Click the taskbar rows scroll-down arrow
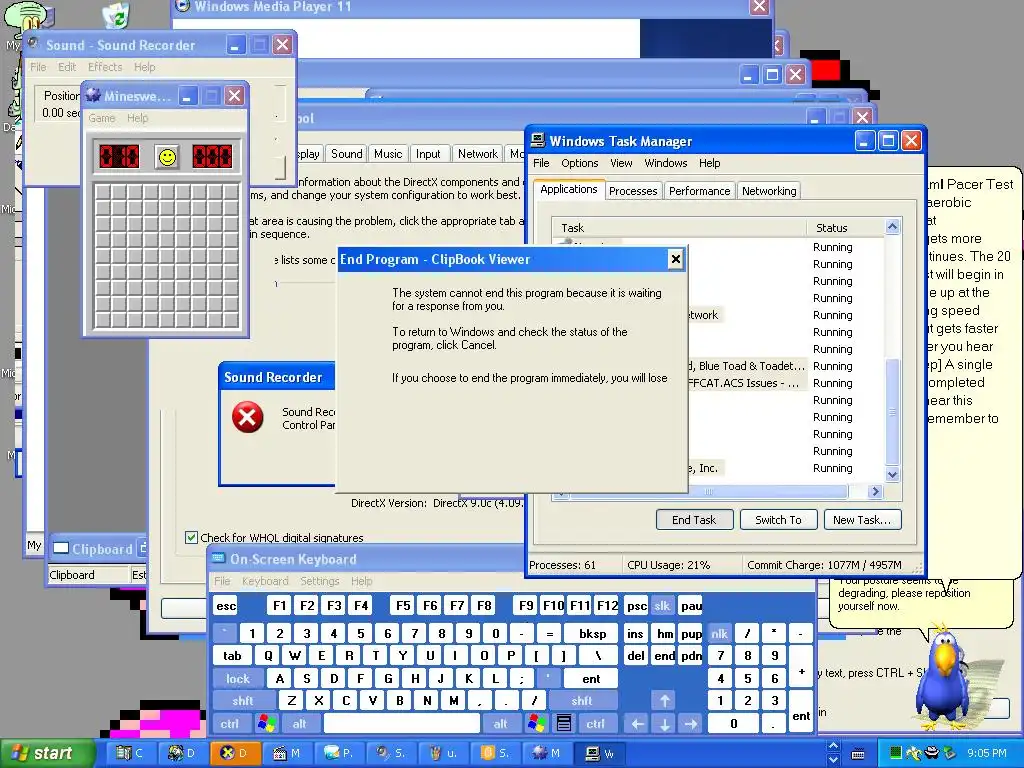Viewport: 1024px width, 768px height. click(x=833, y=760)
